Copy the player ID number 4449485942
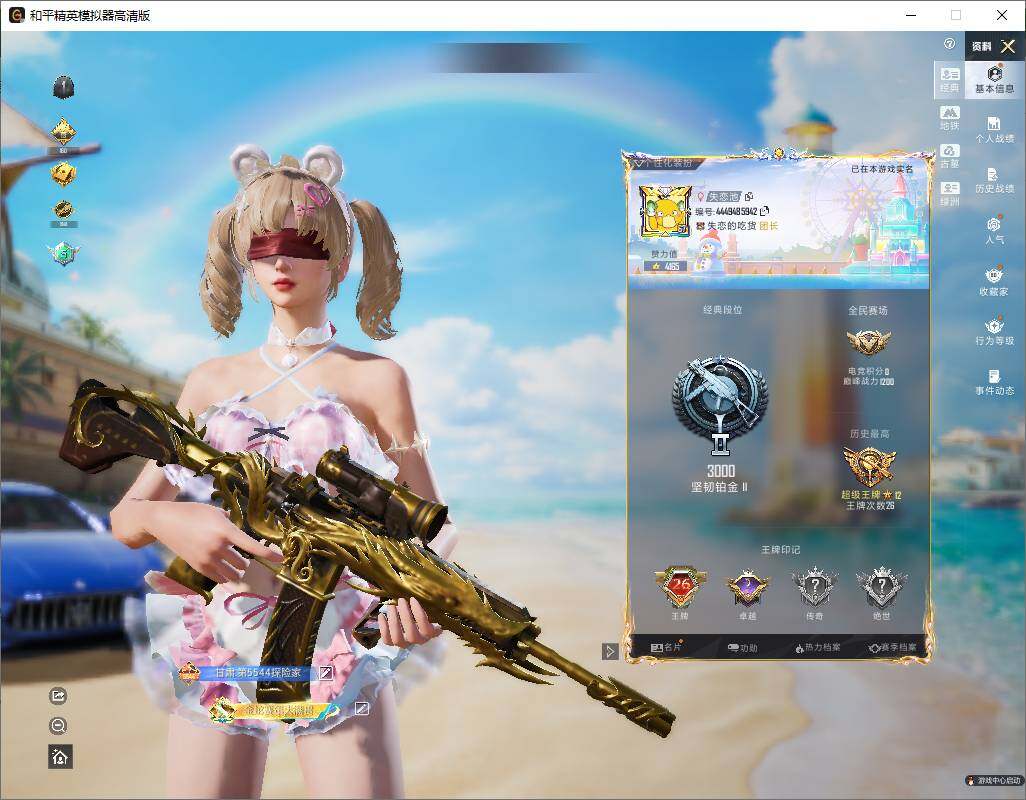1026x800 pixels. point(764,211)
